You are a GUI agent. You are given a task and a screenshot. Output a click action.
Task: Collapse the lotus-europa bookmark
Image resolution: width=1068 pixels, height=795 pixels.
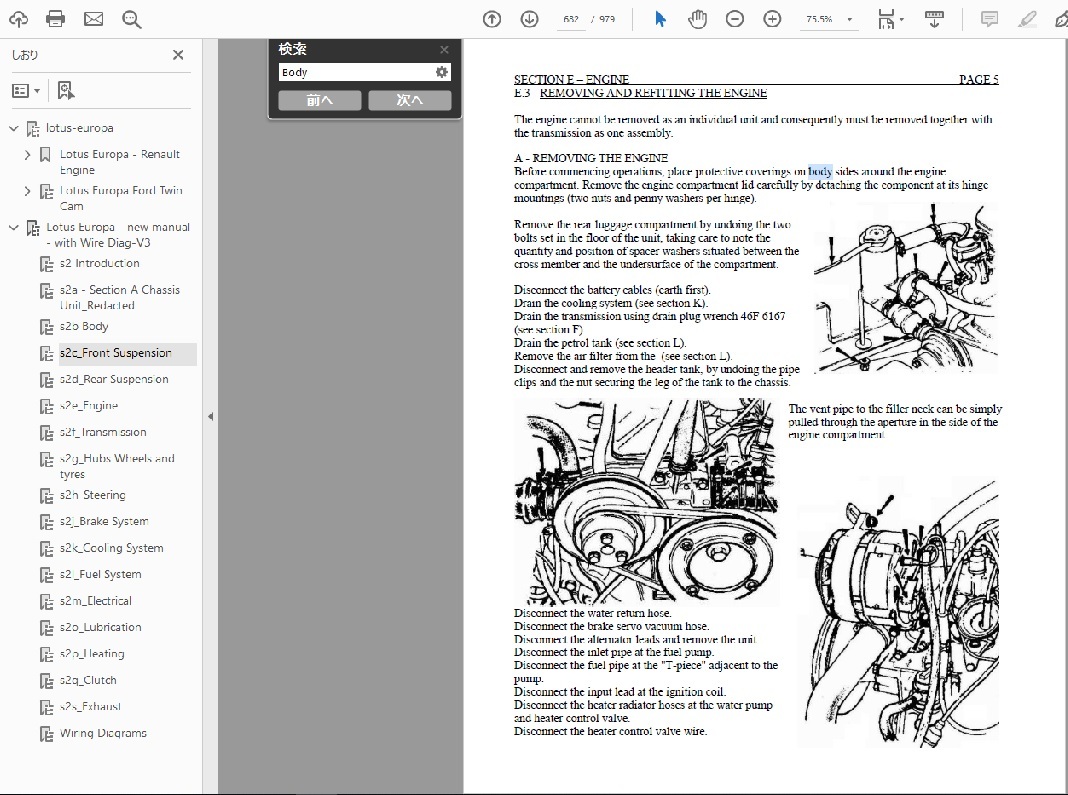pos(13,128)
